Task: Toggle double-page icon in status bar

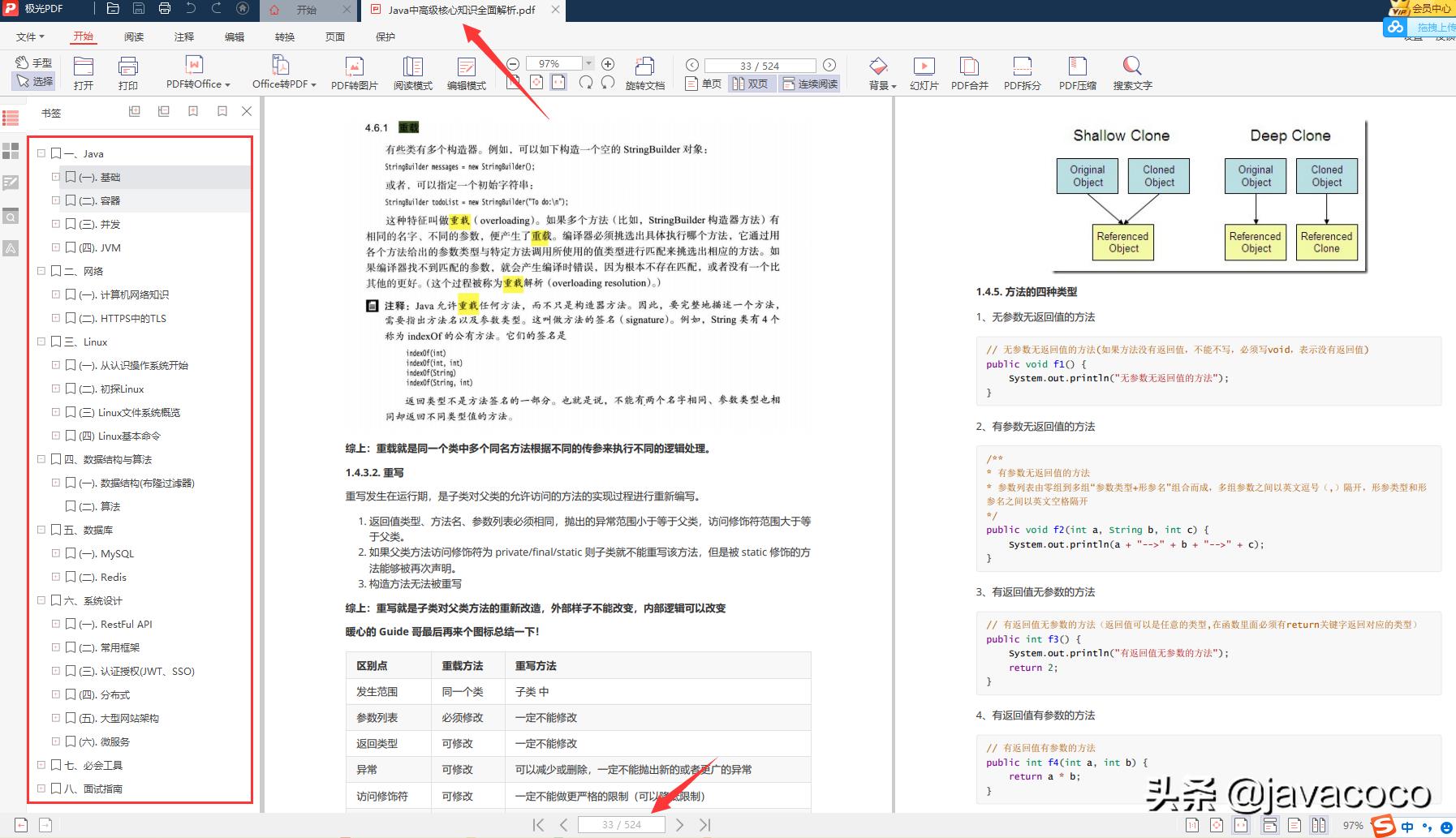Action: [1319, 825]
